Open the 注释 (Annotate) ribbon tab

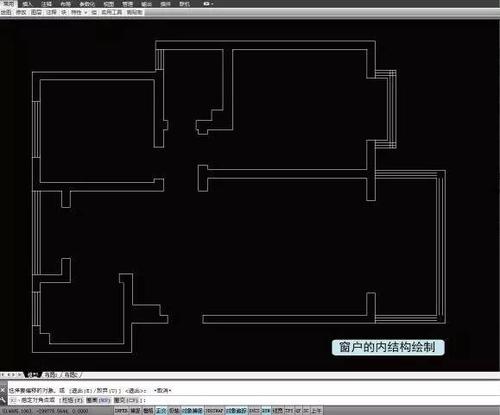tap(46, 4)
